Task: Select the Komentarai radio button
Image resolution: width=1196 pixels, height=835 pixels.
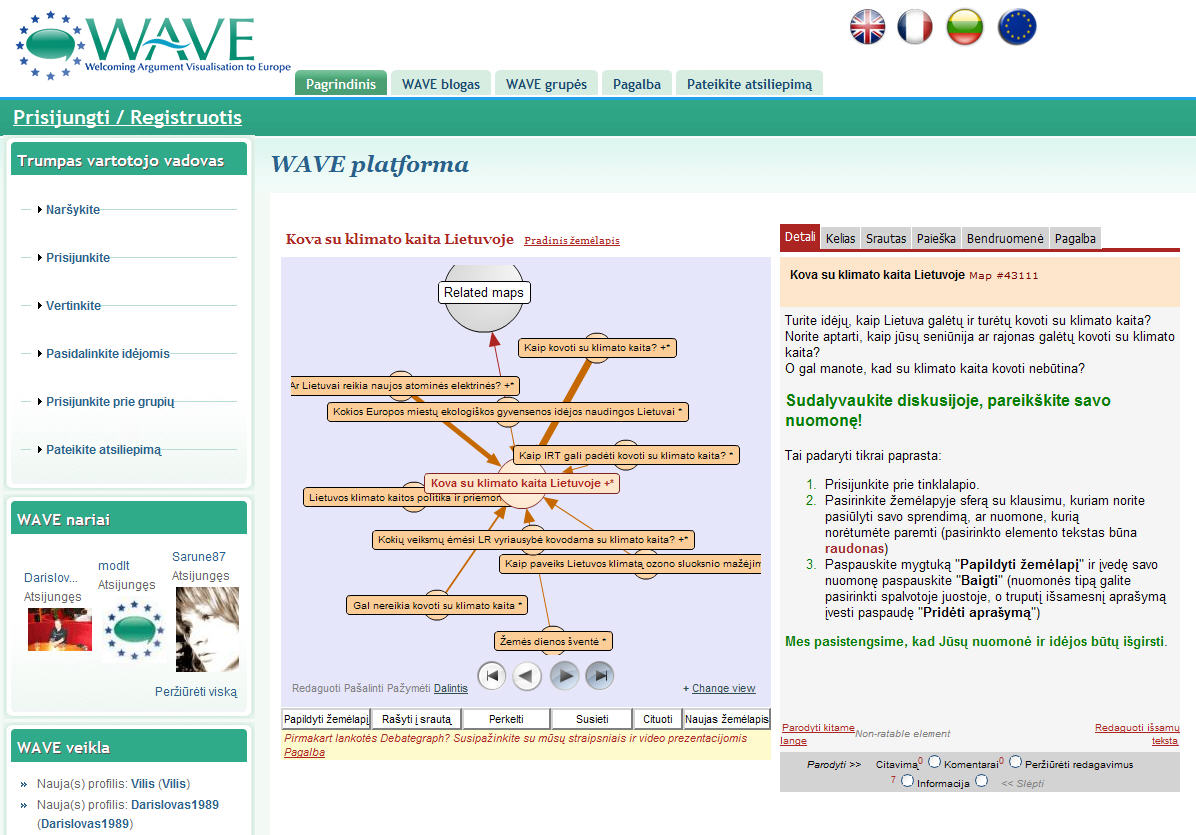Action: (1015, 762)
